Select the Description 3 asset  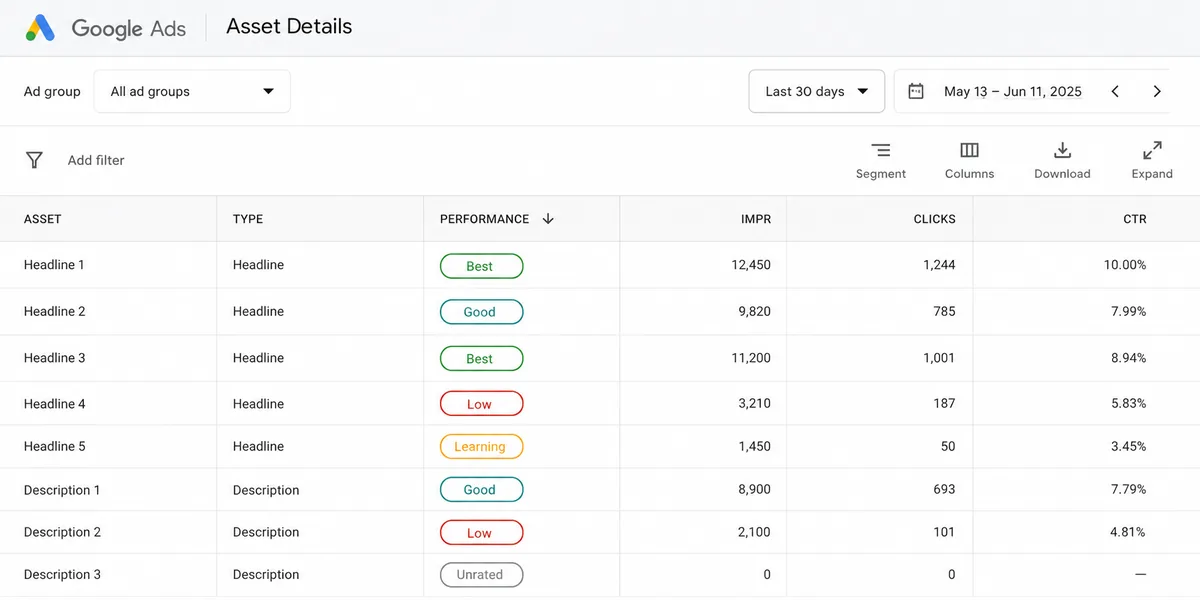point(62,574)
